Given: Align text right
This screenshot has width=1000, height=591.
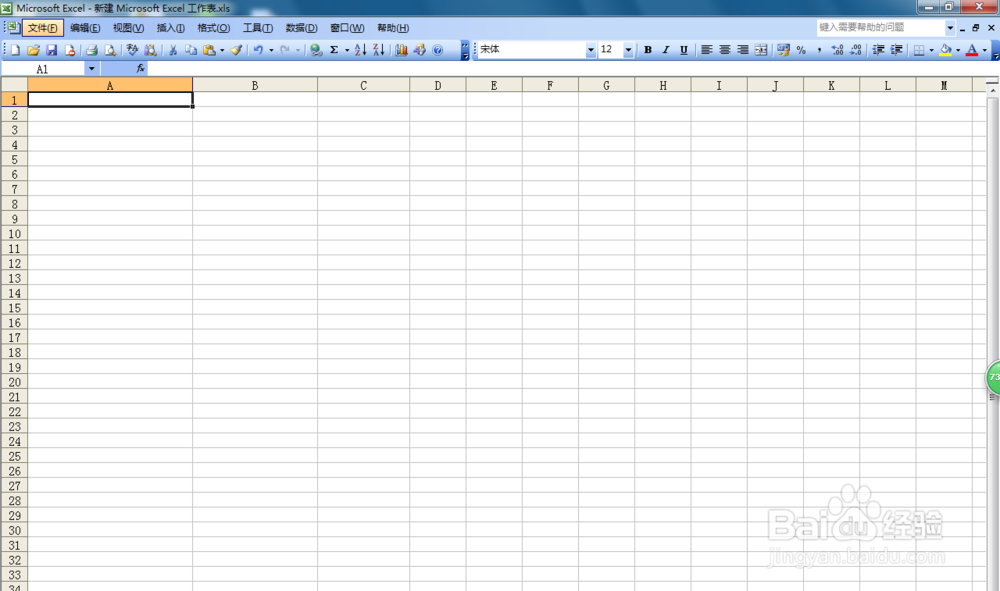Looking at the screenshot, I should coord(743,50).
